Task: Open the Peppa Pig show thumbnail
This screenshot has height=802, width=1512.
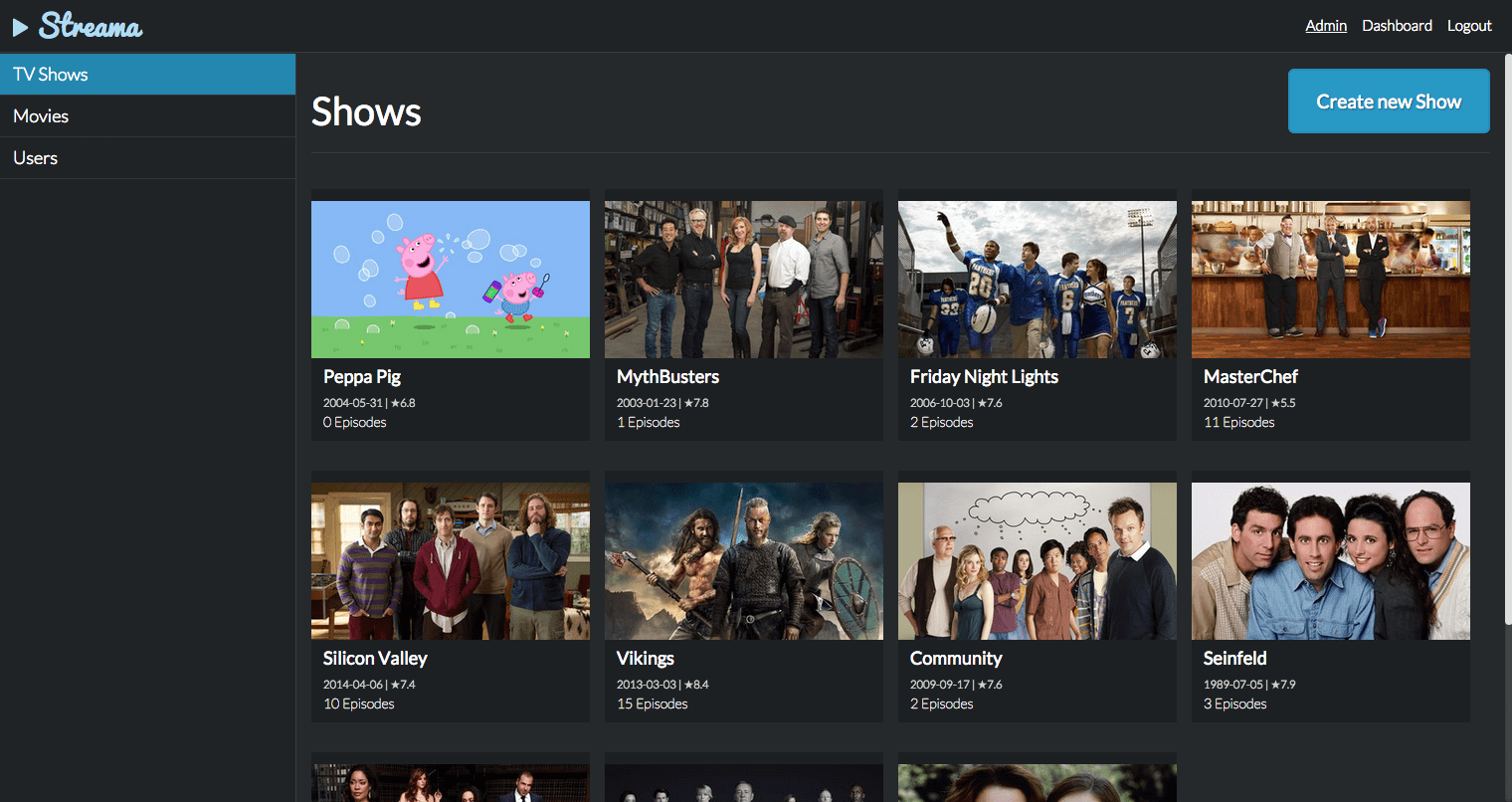Action: (x=451, y=280)
